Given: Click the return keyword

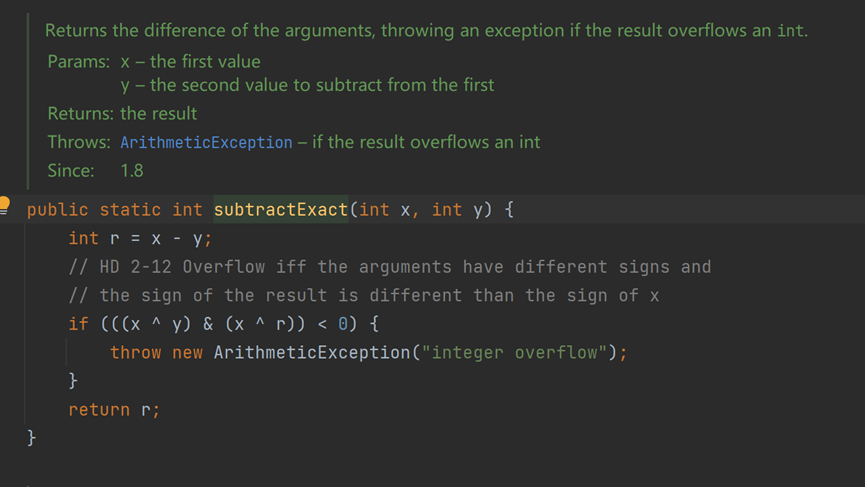Looking at the screenshot, I should pos(99,410).
